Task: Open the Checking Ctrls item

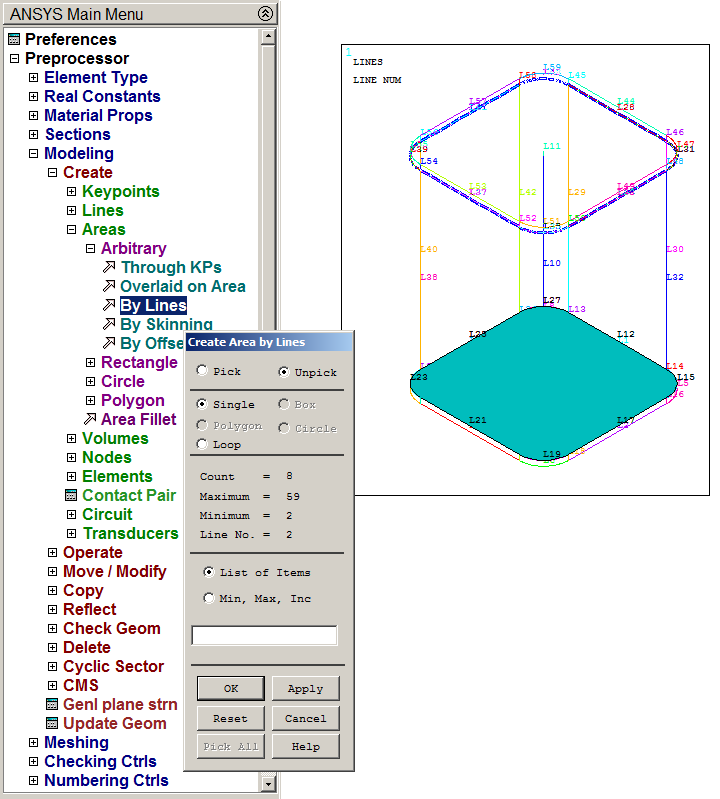Action: tap(100, 761)
